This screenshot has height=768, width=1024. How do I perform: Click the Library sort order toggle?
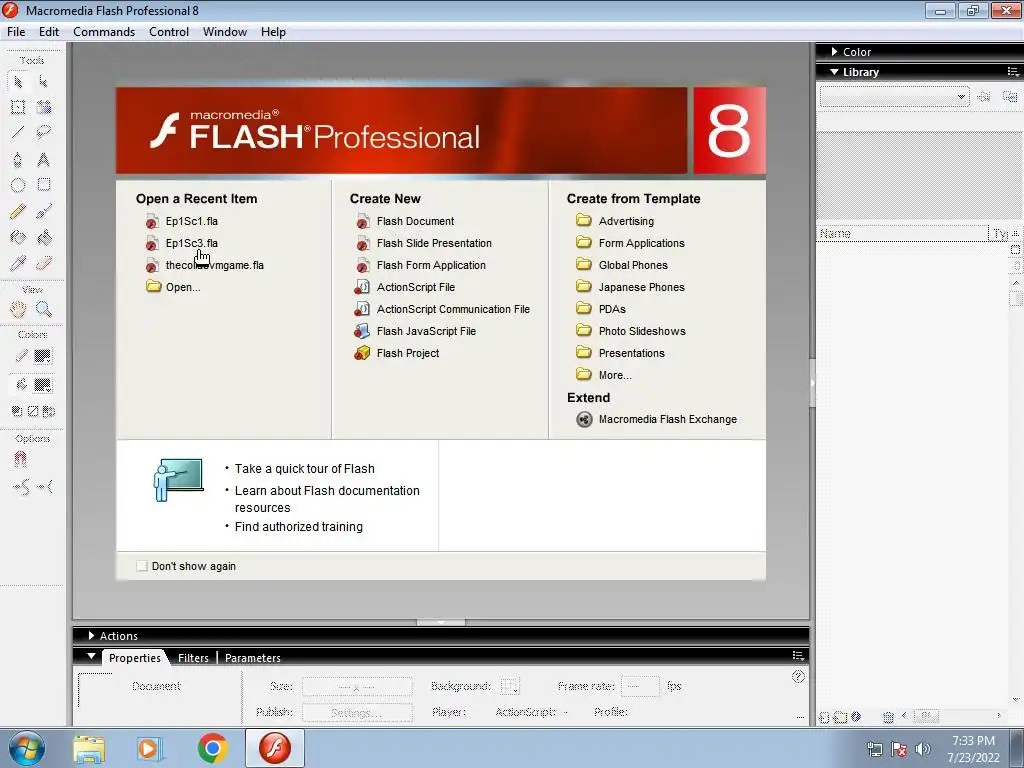point(1016,234)
